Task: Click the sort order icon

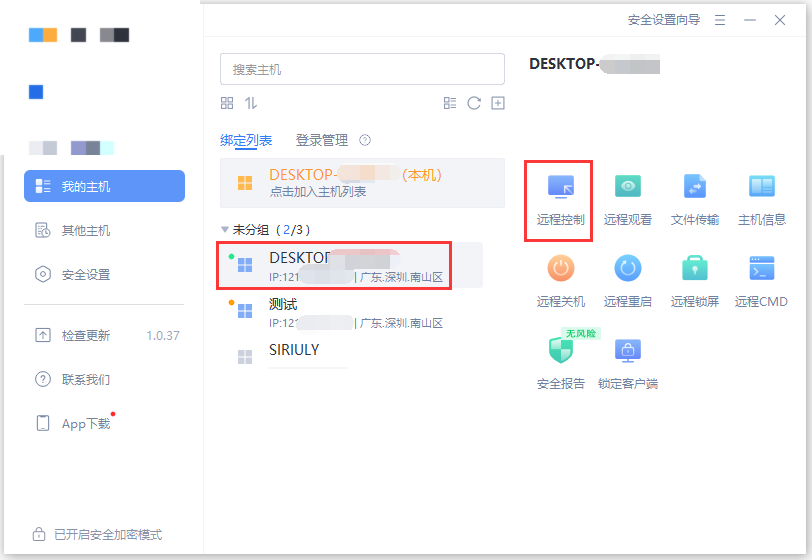Action: pyautogui.click(x=251, y=103)
